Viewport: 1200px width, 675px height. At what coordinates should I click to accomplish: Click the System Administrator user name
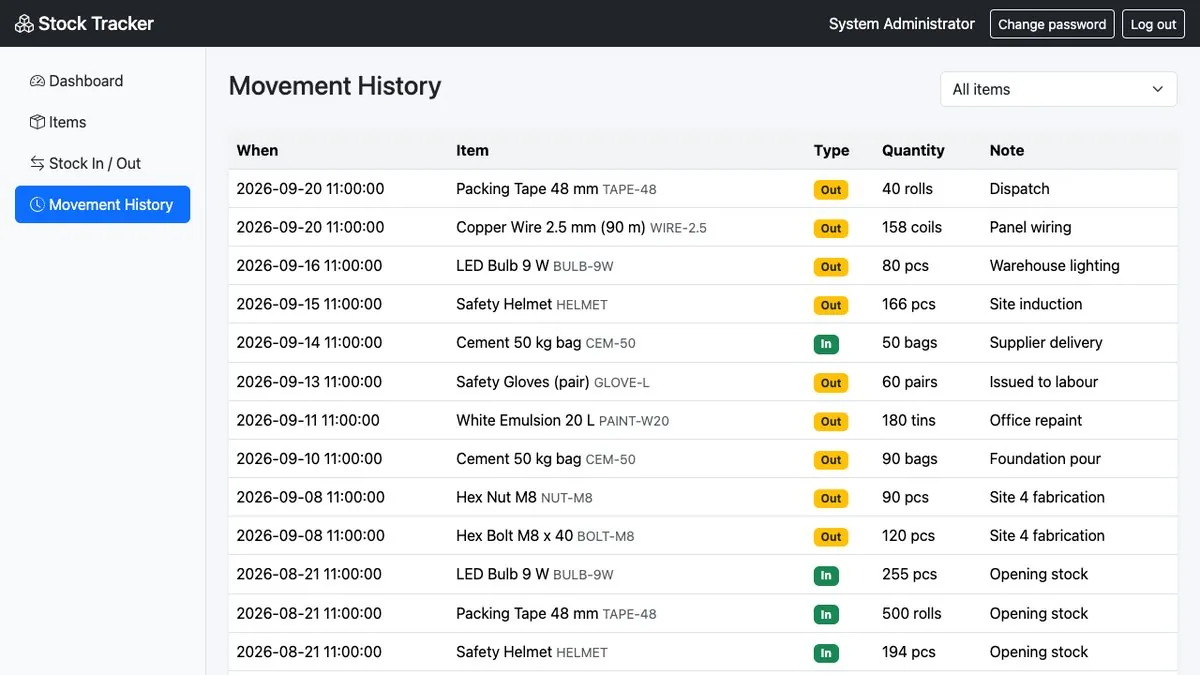[901, 24]
